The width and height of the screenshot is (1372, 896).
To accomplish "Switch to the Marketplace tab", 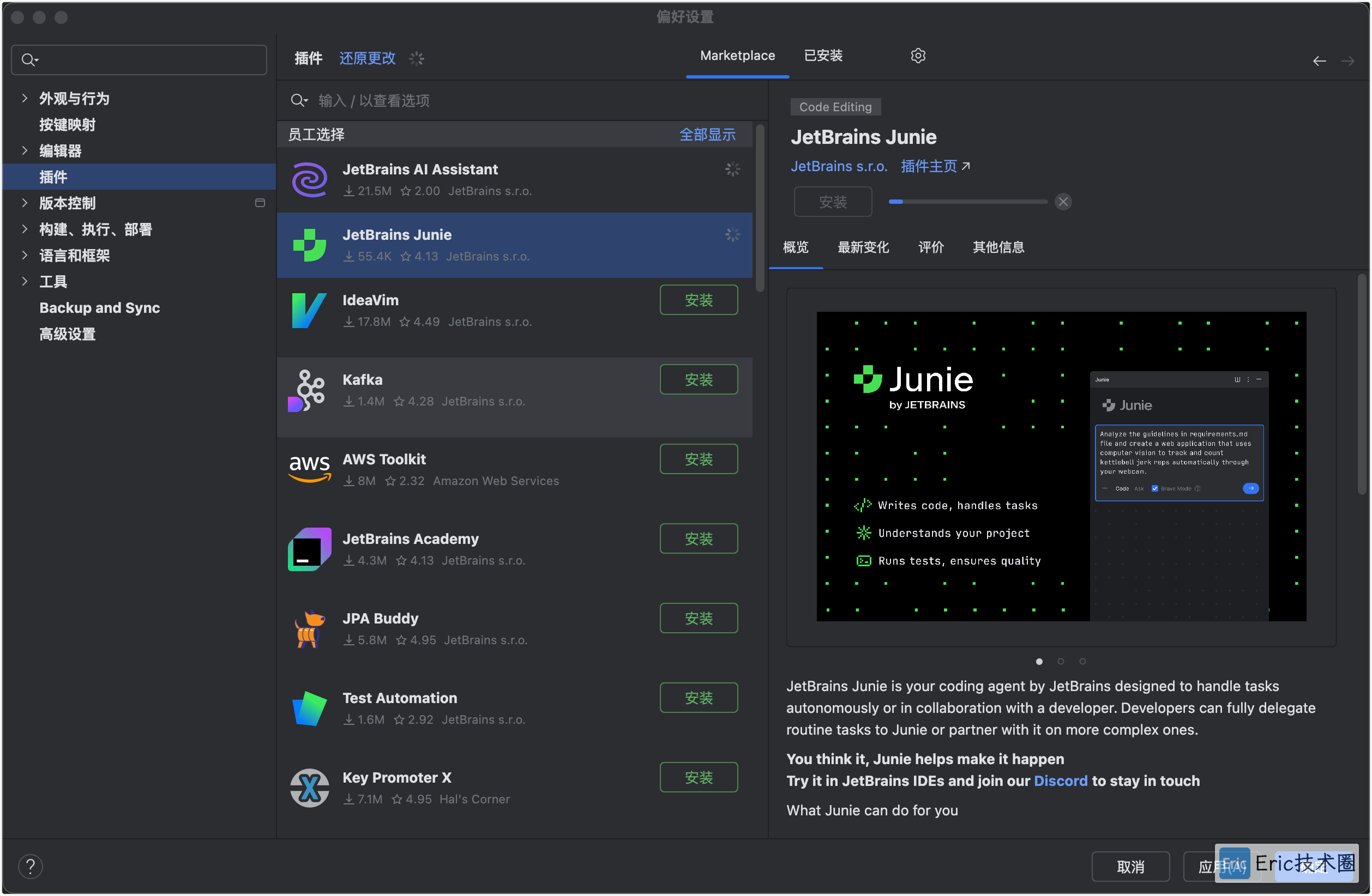I will tap(737, 56).
